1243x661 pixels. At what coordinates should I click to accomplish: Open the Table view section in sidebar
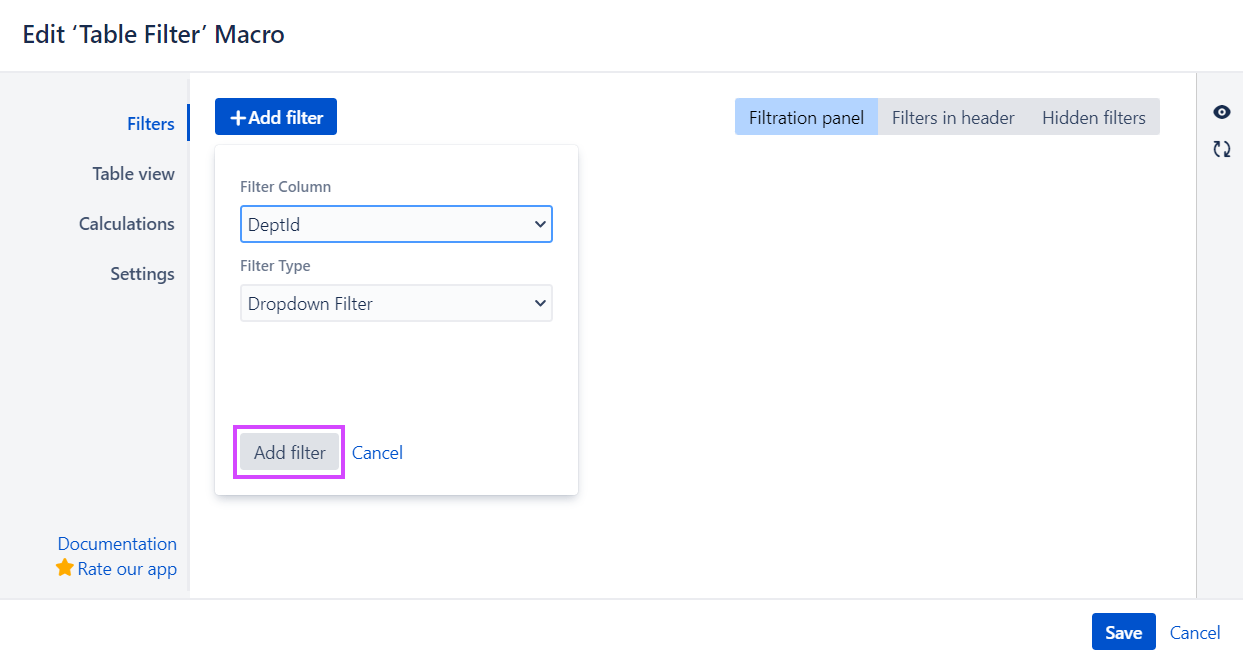(x=133, y=173)
